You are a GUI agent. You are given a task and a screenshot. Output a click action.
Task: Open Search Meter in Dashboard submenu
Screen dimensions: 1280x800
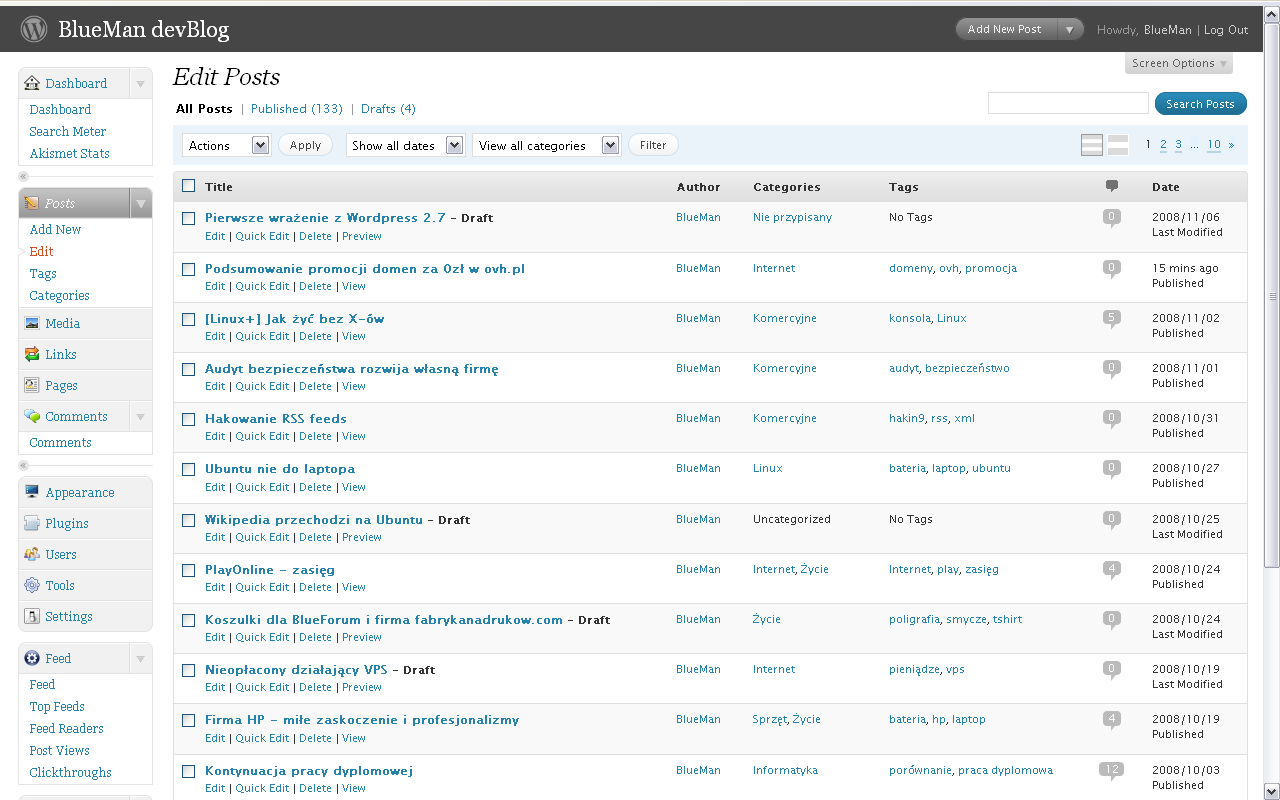tap(68, 131)
